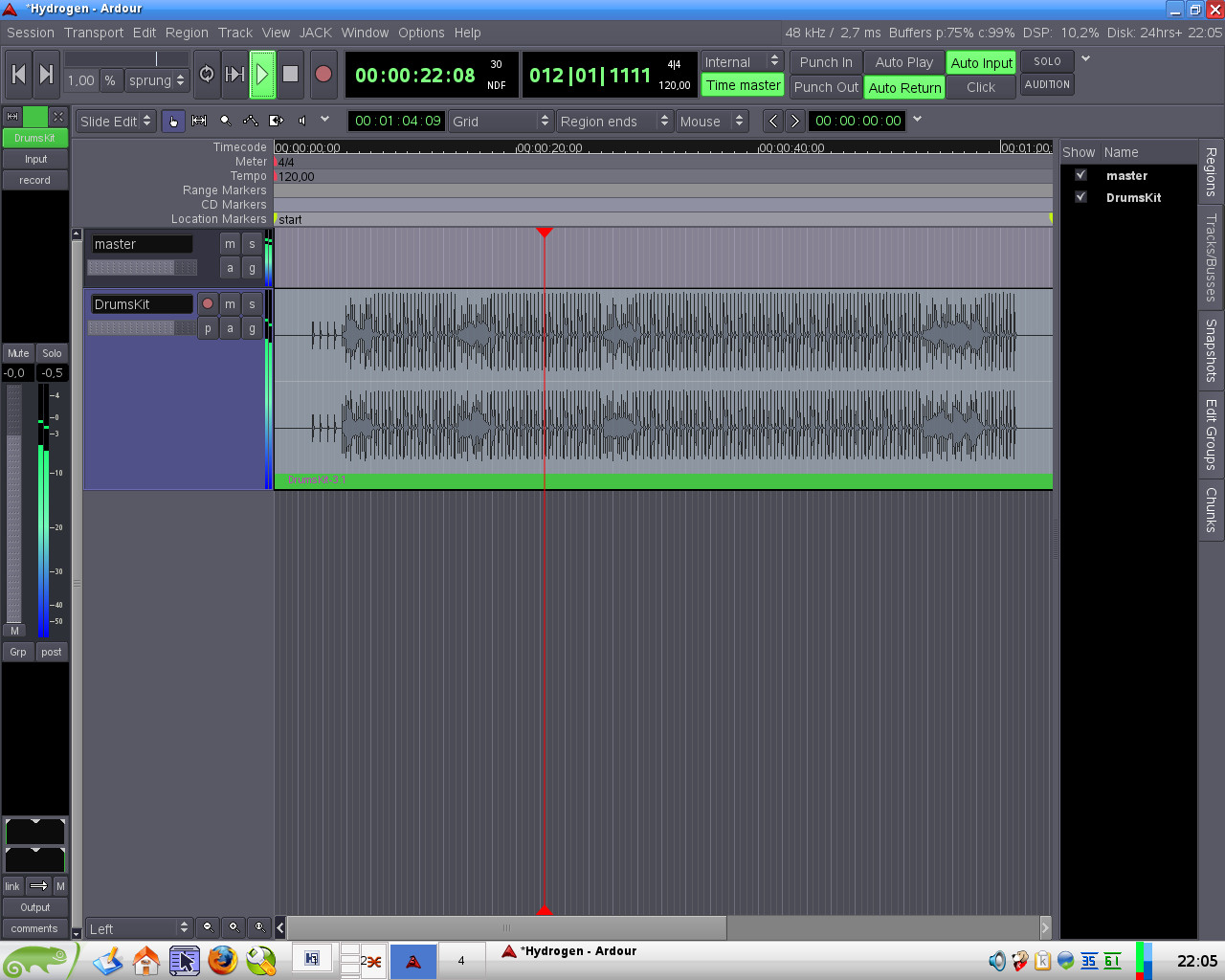
Task: Arm global record with the red button
Action: (x=323, y=74)
